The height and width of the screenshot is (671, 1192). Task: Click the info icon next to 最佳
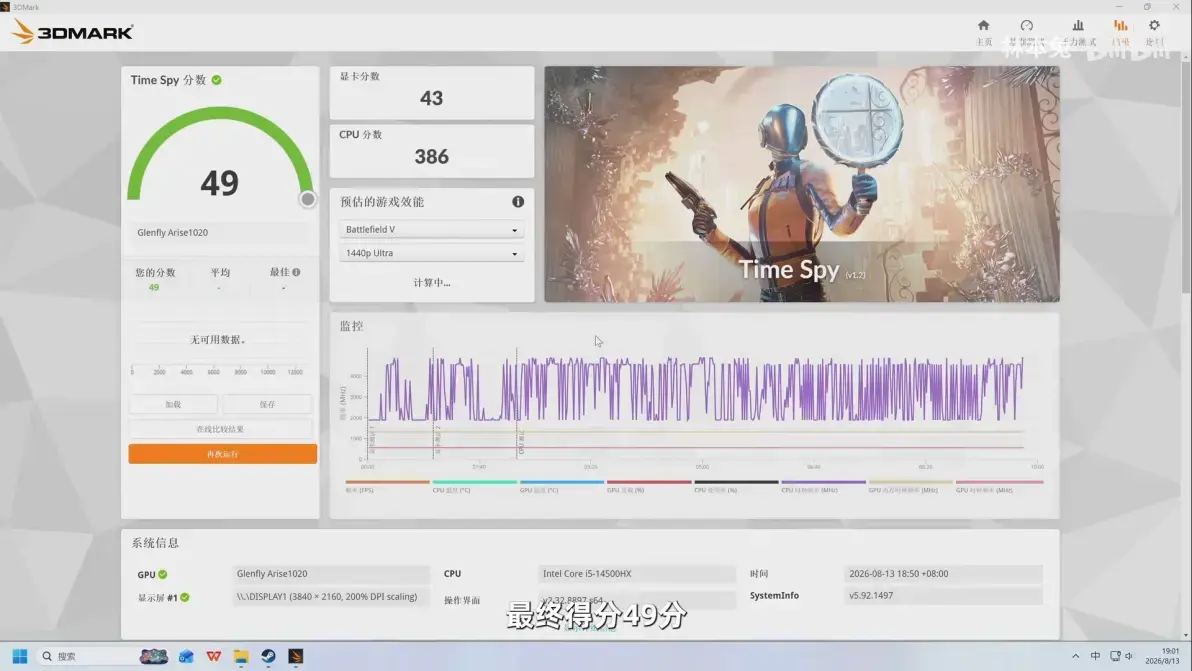pyautogui.click(x=296, y=272)
